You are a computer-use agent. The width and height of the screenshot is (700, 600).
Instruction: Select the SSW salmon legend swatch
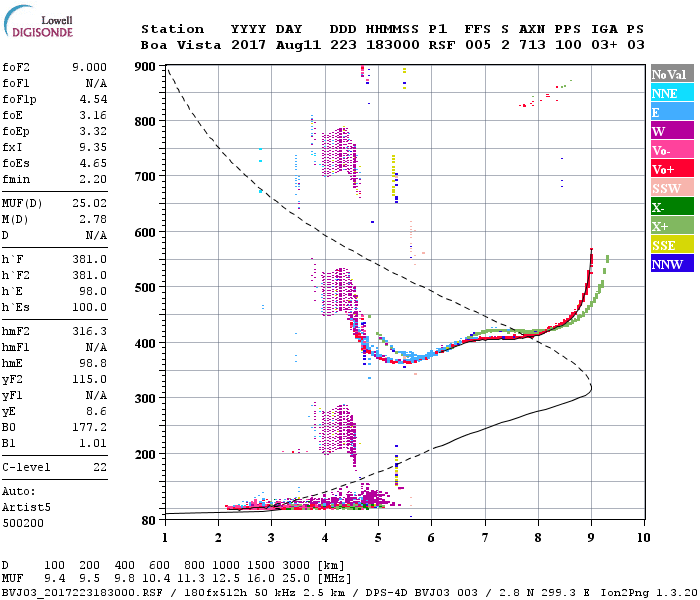point(672,188)
